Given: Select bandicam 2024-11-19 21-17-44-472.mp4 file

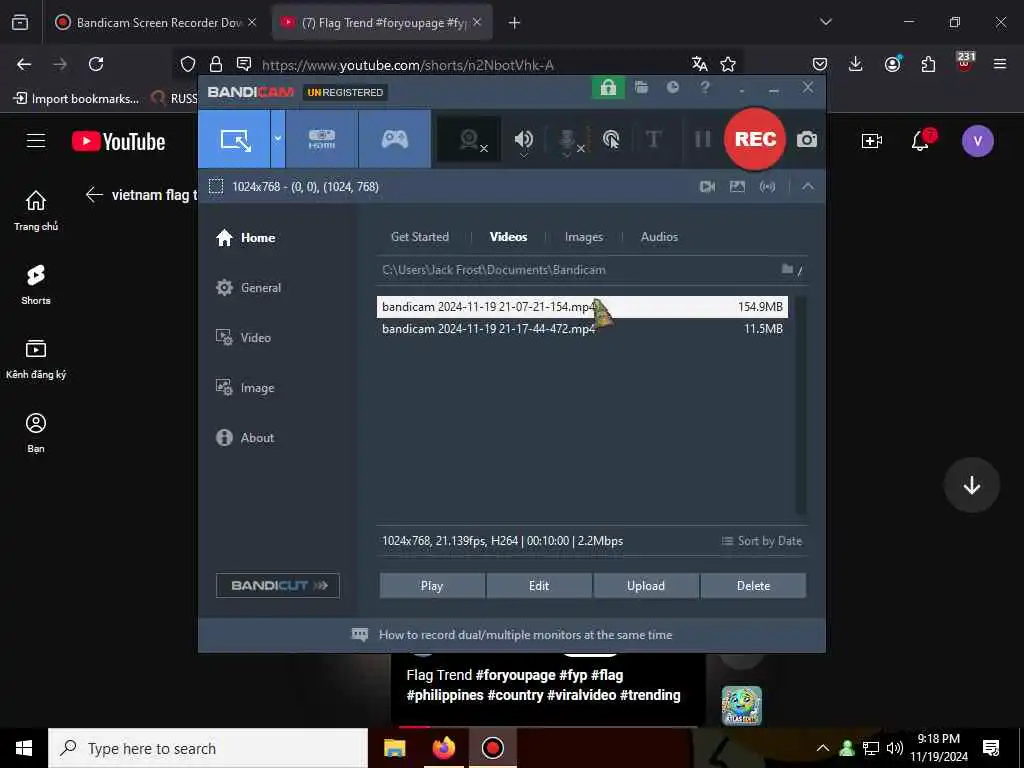Looking at the screenshot, I should [x=582, y=329].
